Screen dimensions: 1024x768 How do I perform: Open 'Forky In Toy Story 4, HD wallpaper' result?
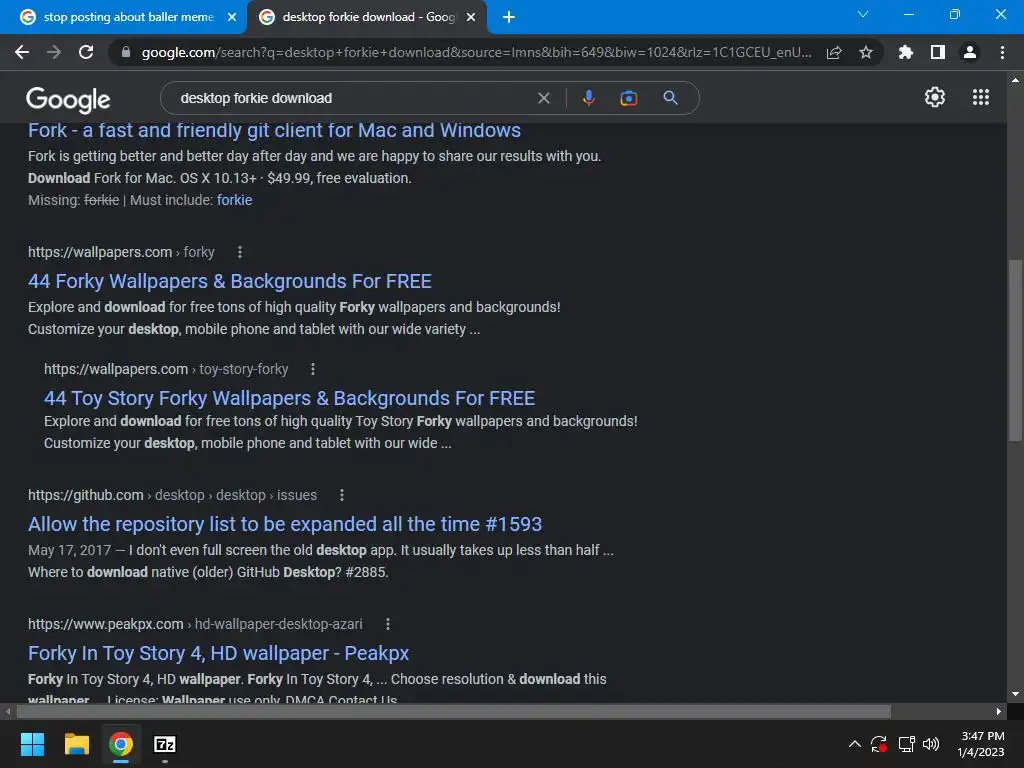pos(219,653)
